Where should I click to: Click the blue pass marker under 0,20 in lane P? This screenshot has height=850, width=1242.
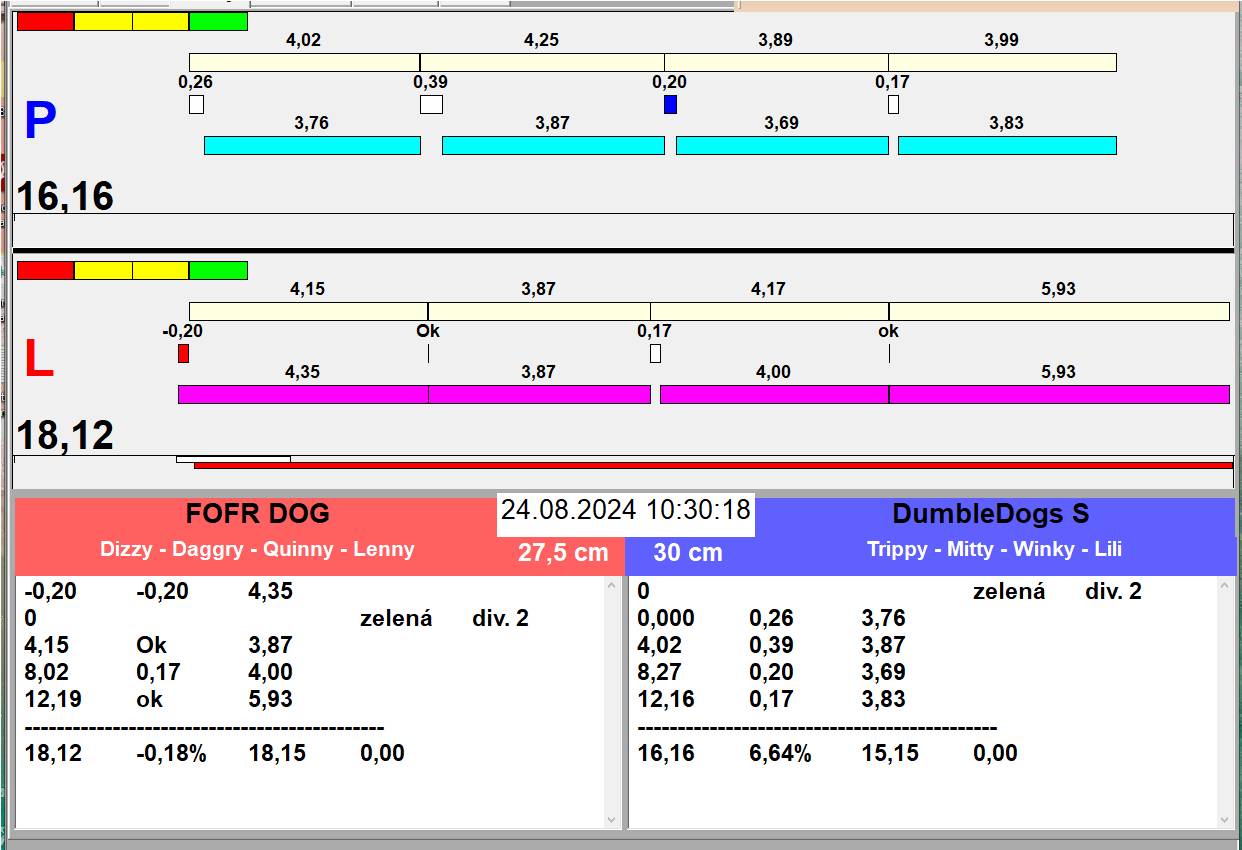tap(670, 104)
